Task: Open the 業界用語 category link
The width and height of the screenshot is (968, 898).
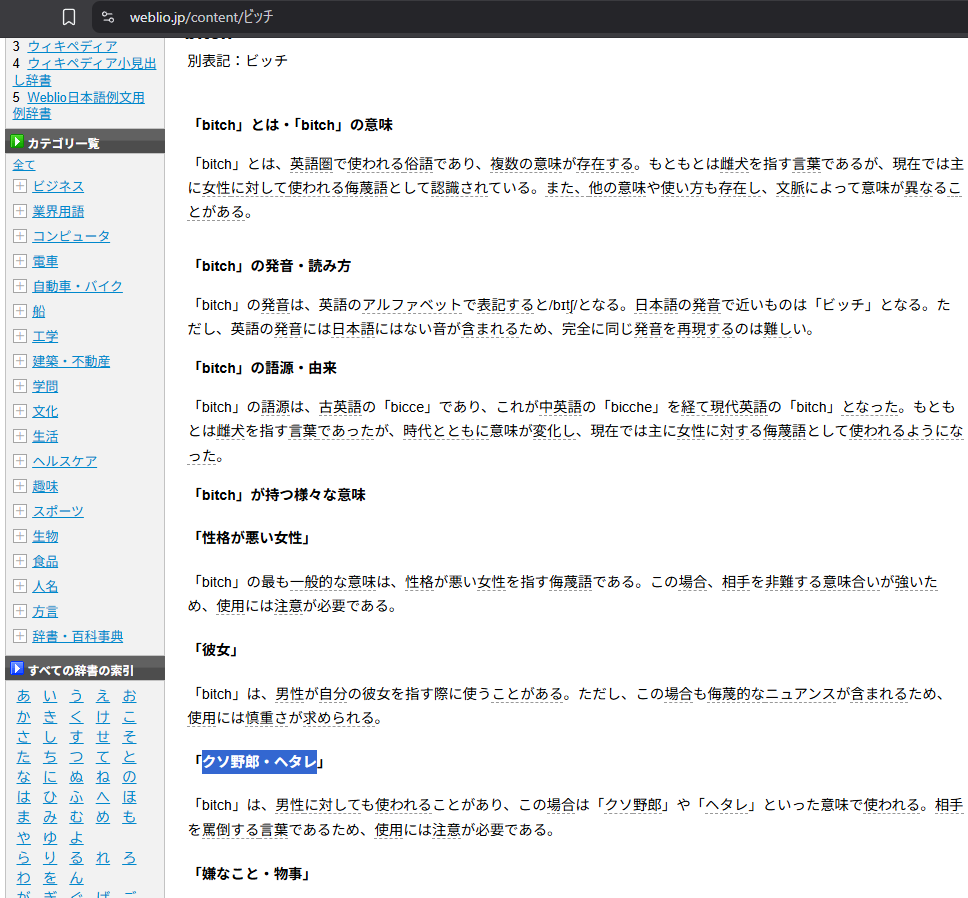Action: click(58, 211)
